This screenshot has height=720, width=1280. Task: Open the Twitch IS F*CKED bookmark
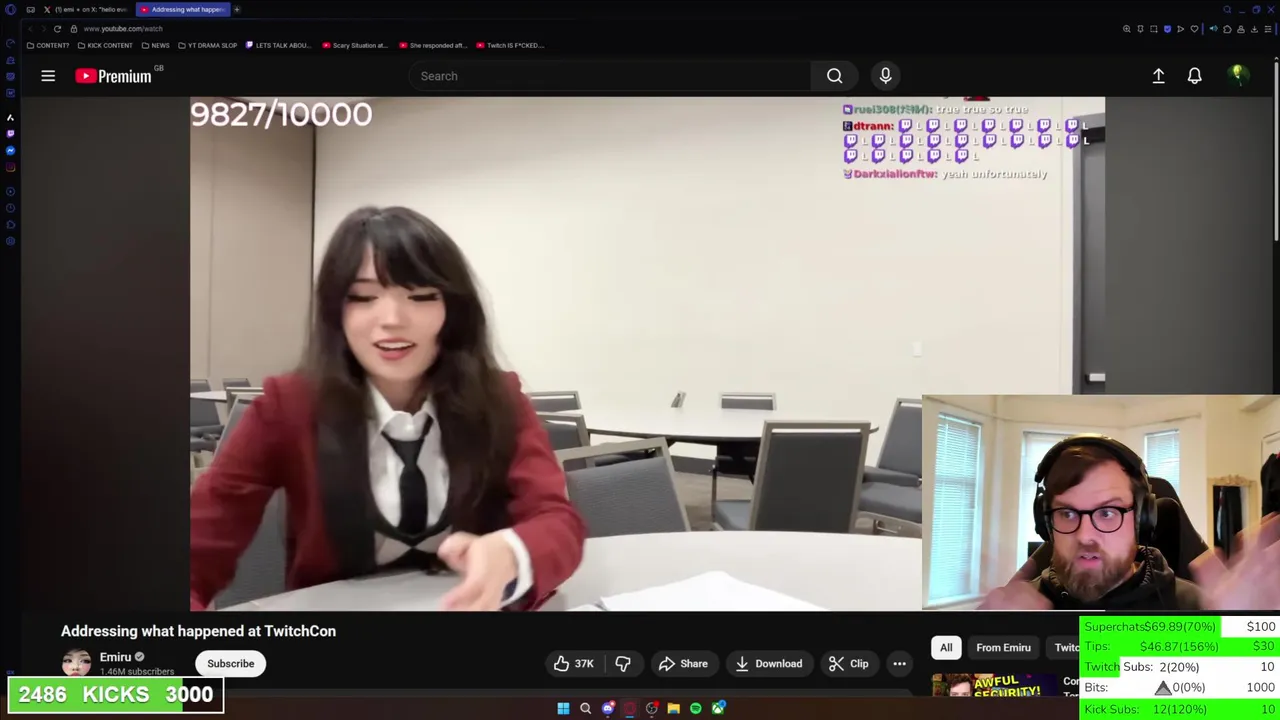click(510, 45)
